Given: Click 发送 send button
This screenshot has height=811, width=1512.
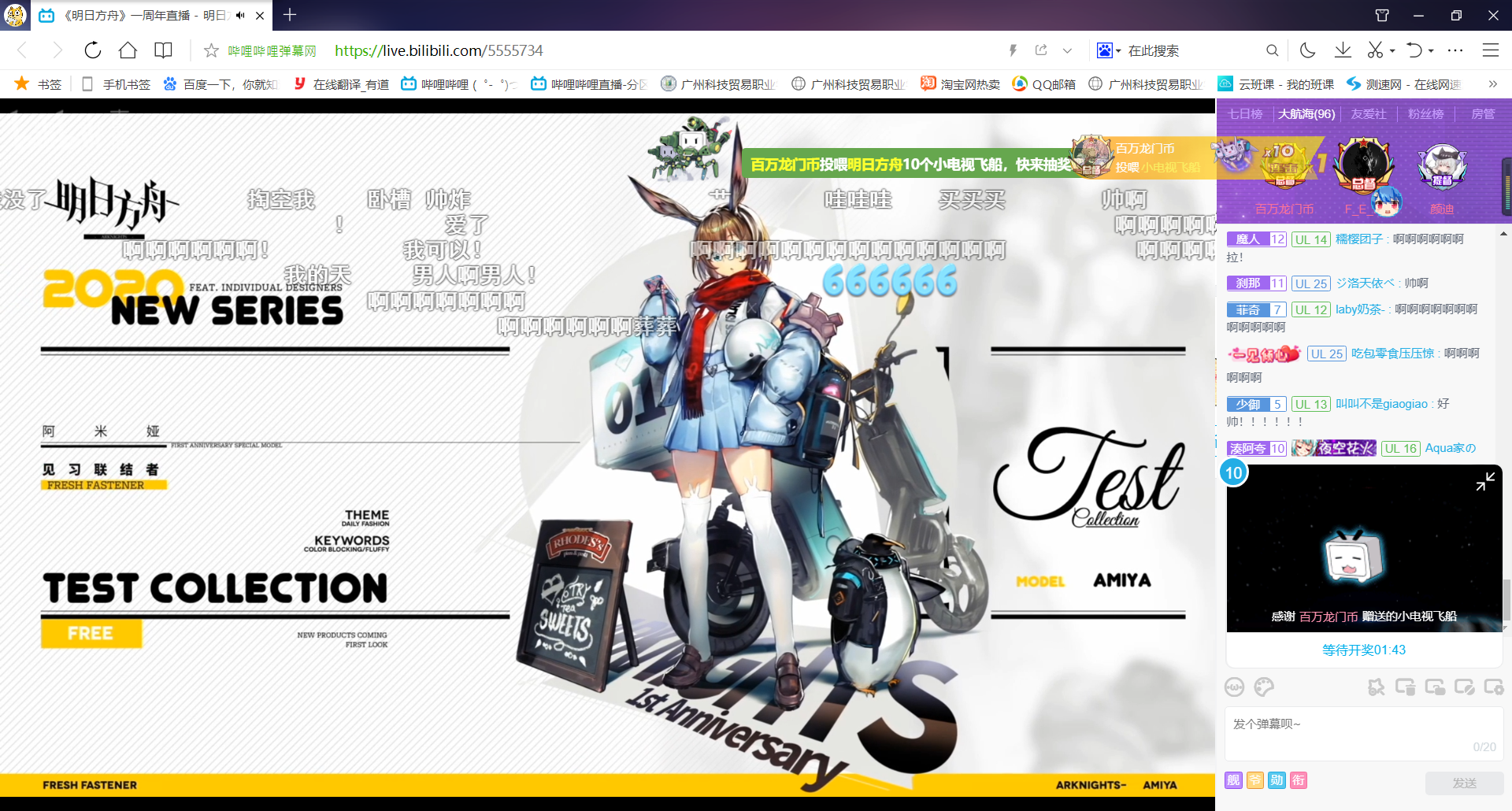Looking at the screenshot, I should point(1464,783).
